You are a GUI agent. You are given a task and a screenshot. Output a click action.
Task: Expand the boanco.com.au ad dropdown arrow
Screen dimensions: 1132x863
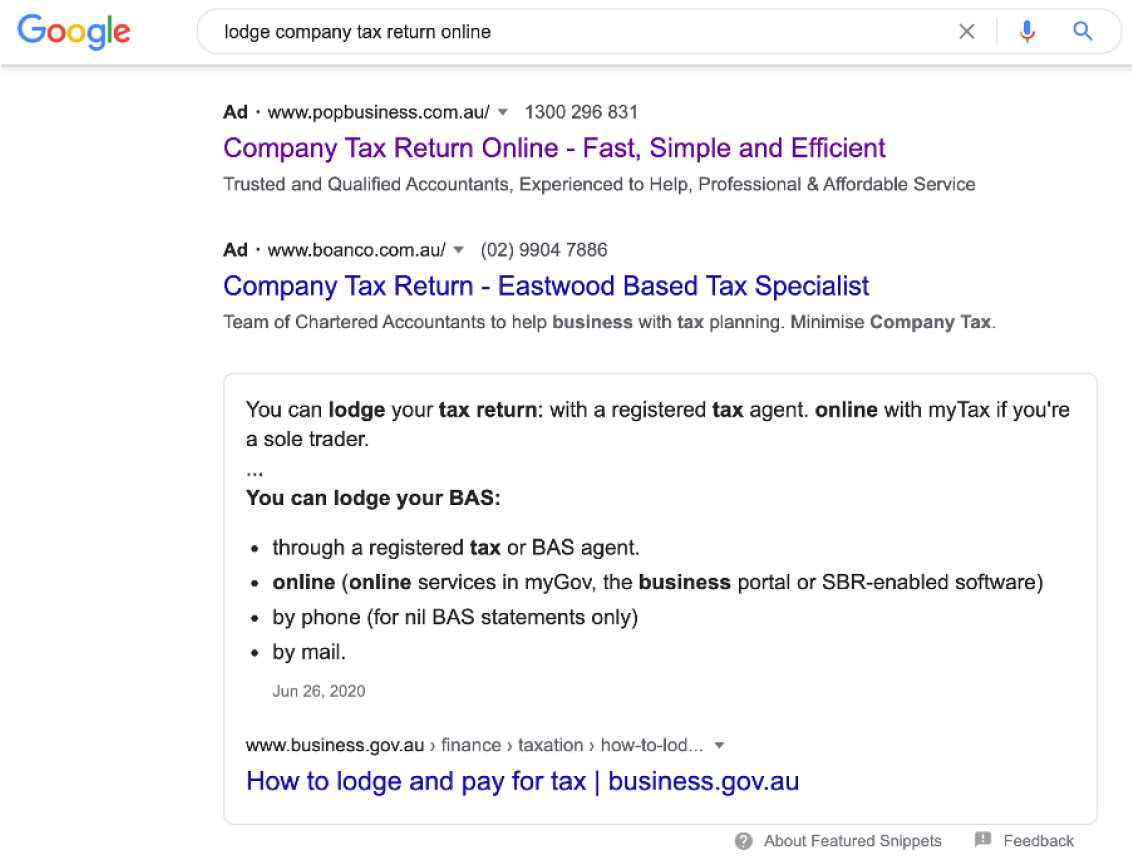pyautogui.click(x=458, y=250)
